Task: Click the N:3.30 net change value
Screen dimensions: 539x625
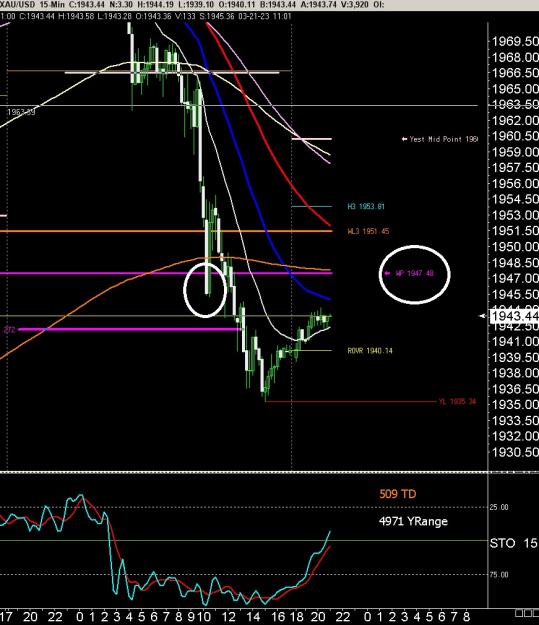Action: pyautogui.click(x=123, y=5)
